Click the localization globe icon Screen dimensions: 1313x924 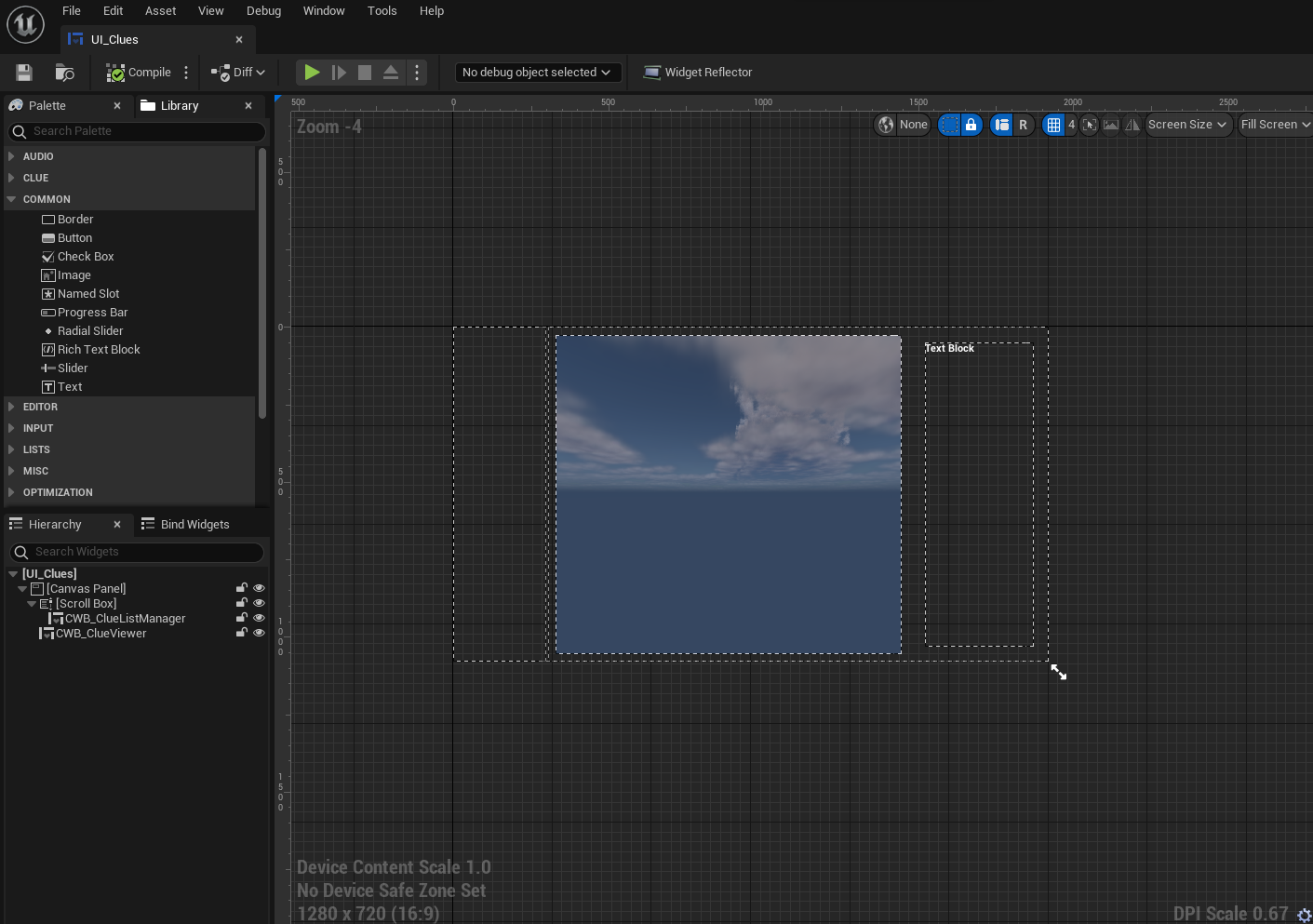click(886, 125)
